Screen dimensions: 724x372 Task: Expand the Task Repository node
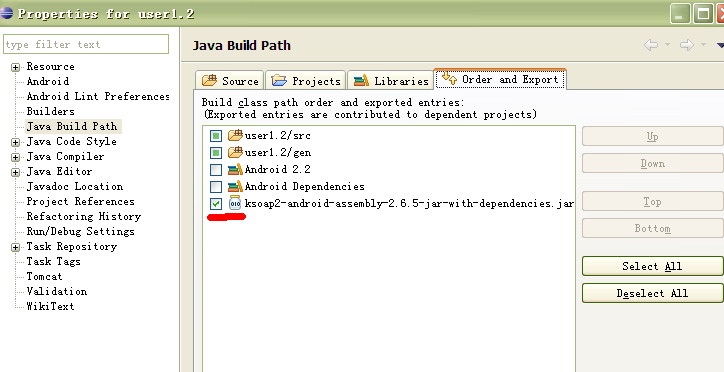[x=16, y=247]
